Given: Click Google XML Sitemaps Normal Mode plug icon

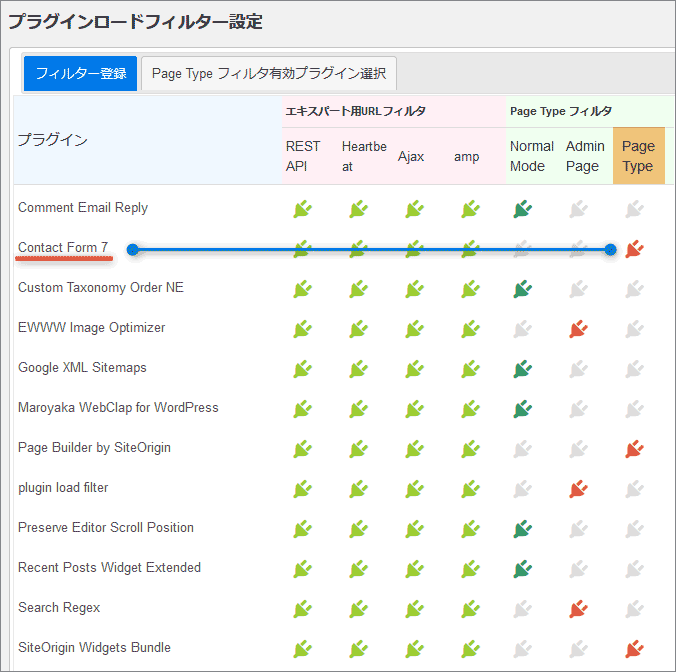Looking at the screenshot, I should pyautogui.click(x=522, y=369).
